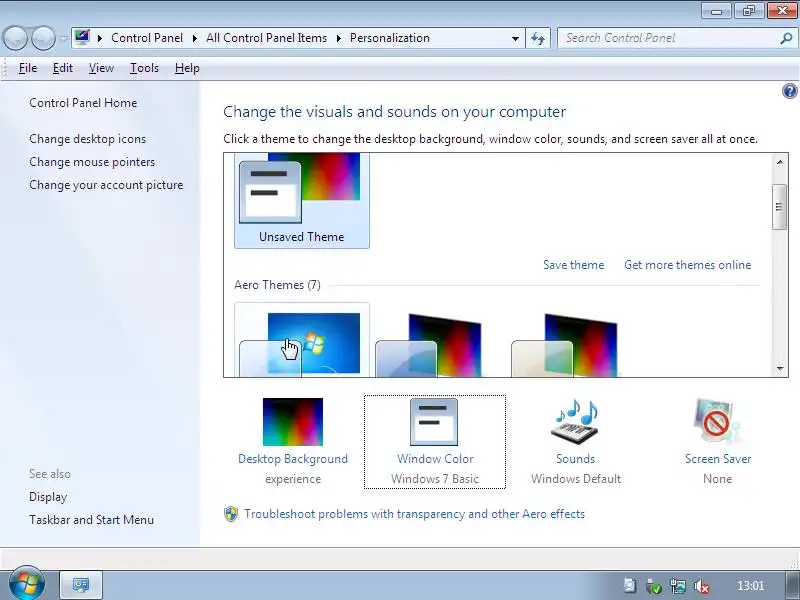Expand the address bar history dropdown

(515, 38)
